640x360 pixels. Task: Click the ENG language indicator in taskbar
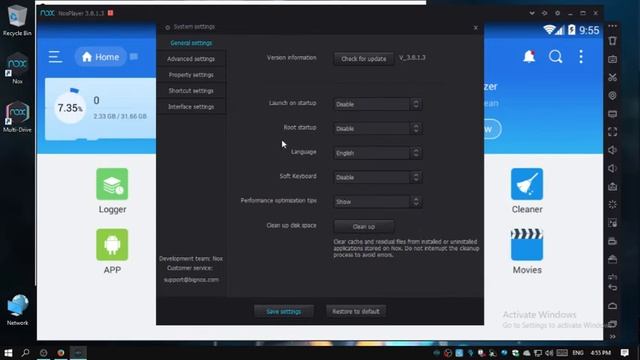(578, 353)
